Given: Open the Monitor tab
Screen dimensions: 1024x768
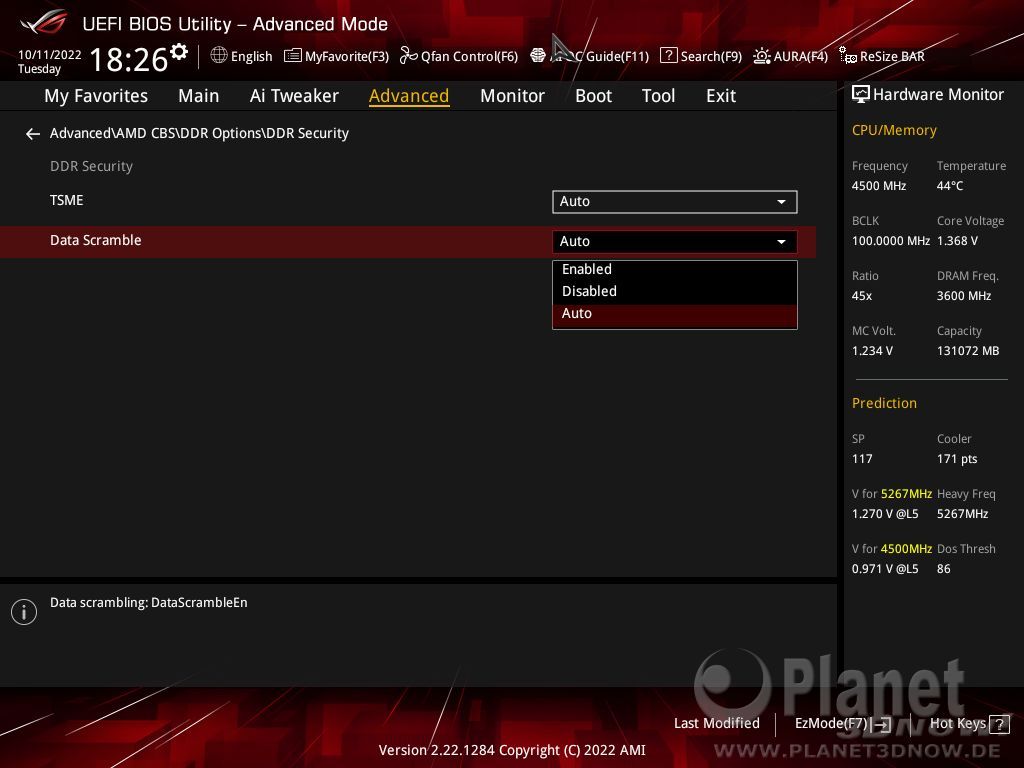Looking at the screenshot, I should tap(512, 96).
